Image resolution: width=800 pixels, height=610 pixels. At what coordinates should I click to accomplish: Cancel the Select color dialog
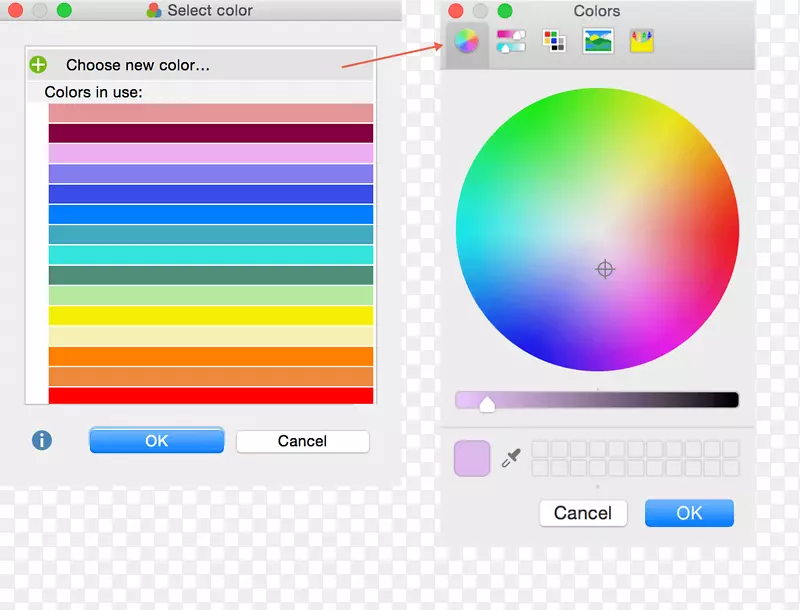(x=303, y=441)
